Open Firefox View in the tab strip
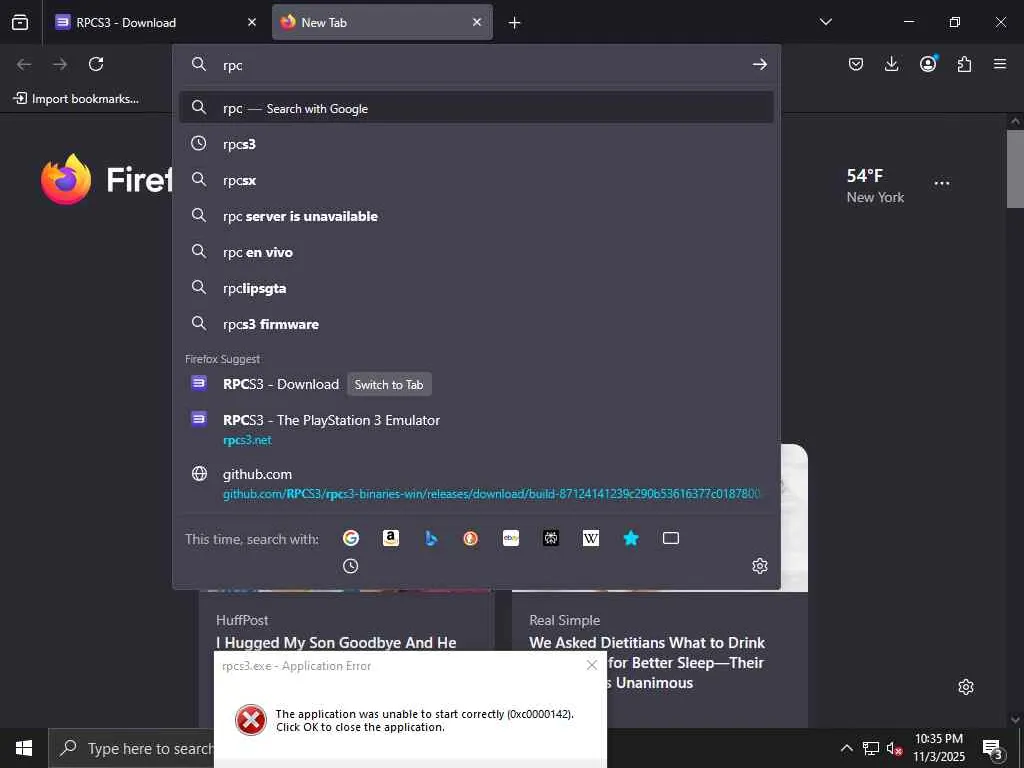Viewport: 1024px width, 768px height. click(x=20, y=22)
